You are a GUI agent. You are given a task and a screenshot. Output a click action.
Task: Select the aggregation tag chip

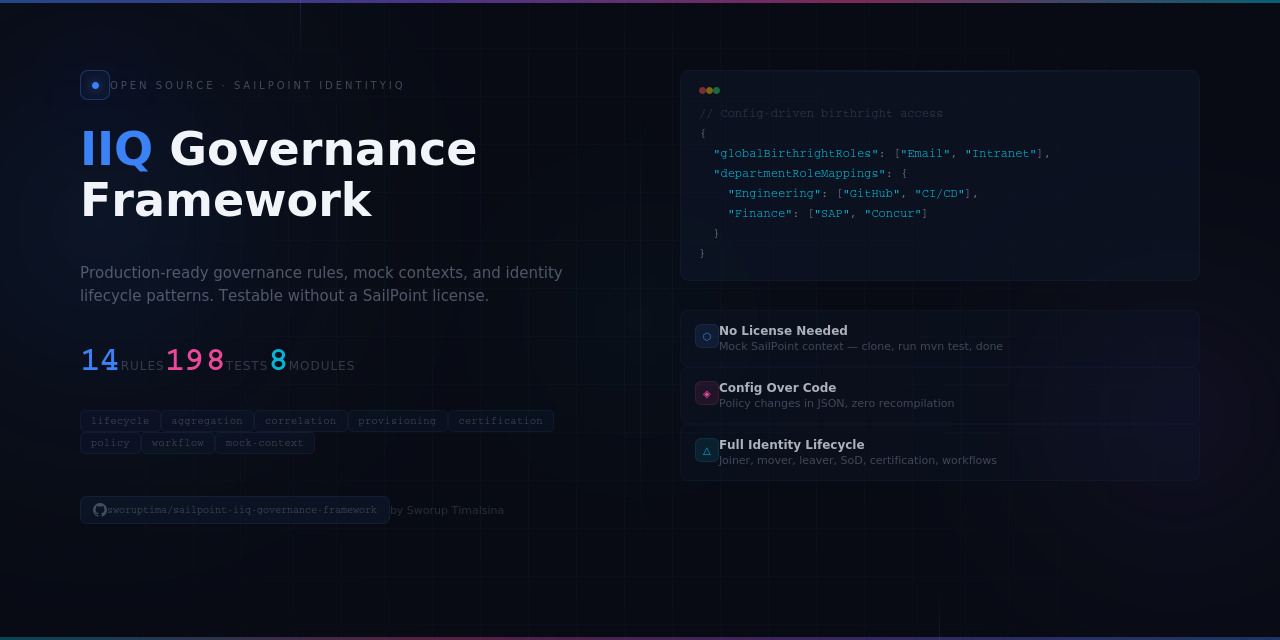[206, 421]
